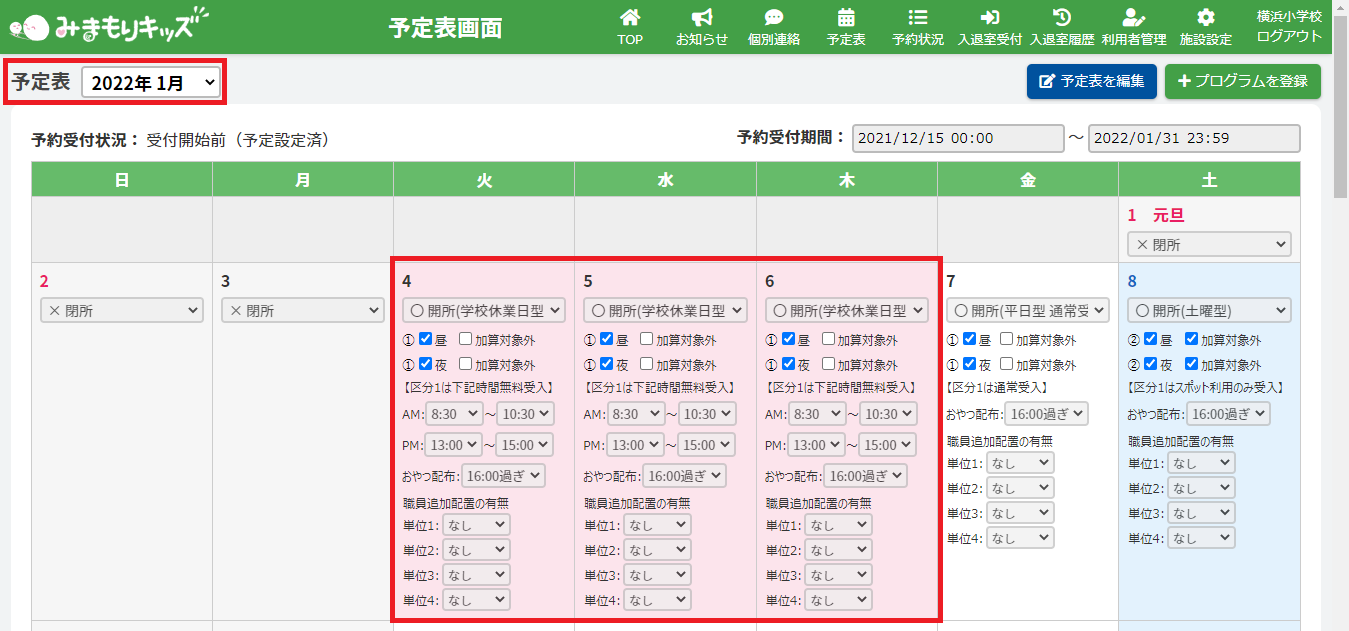Viewport: 1349px width, 631px height.
Task: Uncheck 昼 checkbox on day 4
Action: point(425,339)
